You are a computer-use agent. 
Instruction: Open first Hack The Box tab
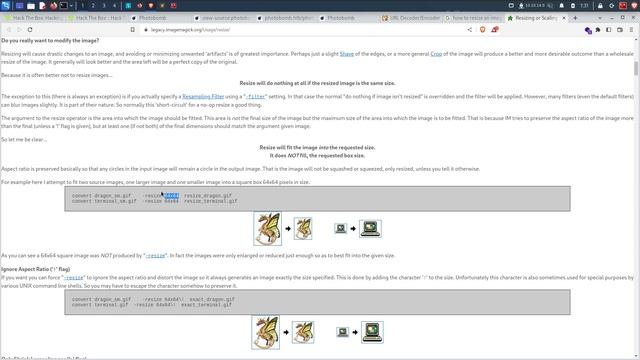pyautogui.click(x=33, y=18)
